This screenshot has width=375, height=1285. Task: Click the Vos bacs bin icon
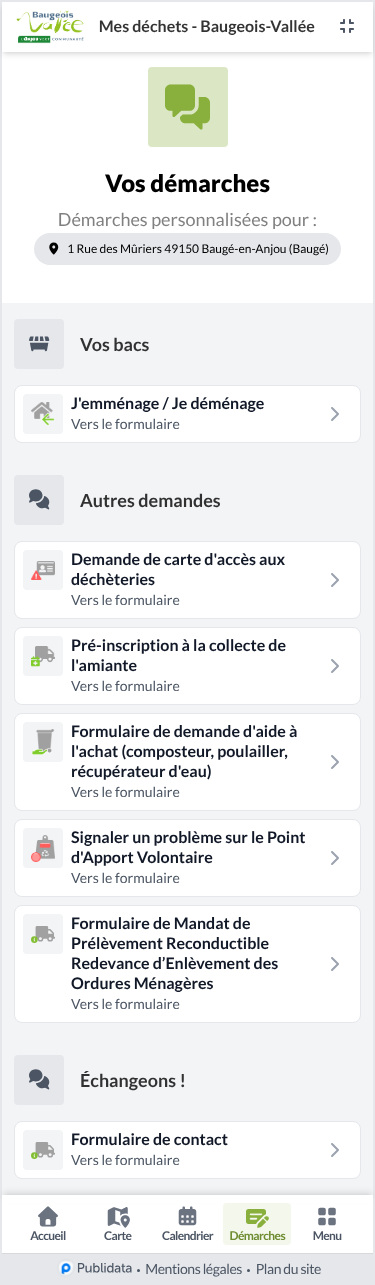tap(39, 344)
